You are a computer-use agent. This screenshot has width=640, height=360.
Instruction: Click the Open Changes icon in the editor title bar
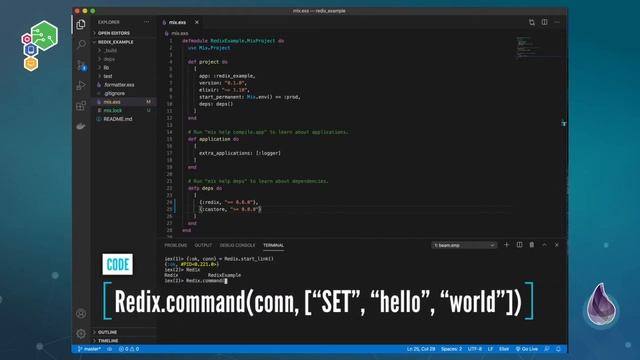point(531,22)
